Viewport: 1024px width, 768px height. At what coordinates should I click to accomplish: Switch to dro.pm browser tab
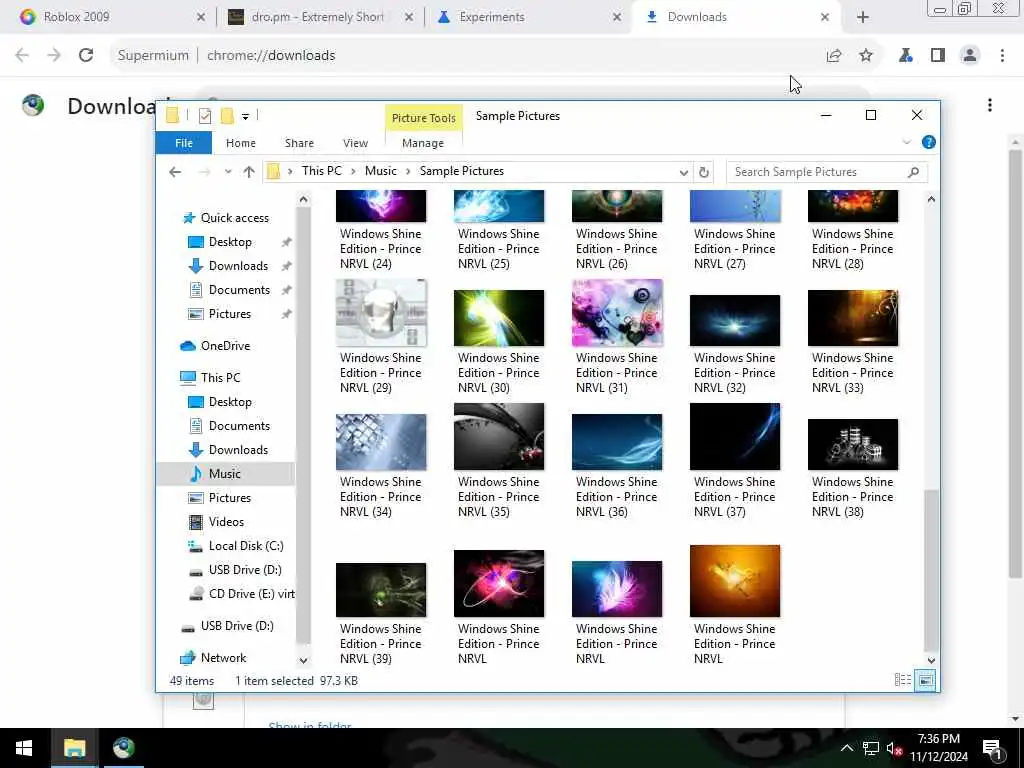coord(320,17)
